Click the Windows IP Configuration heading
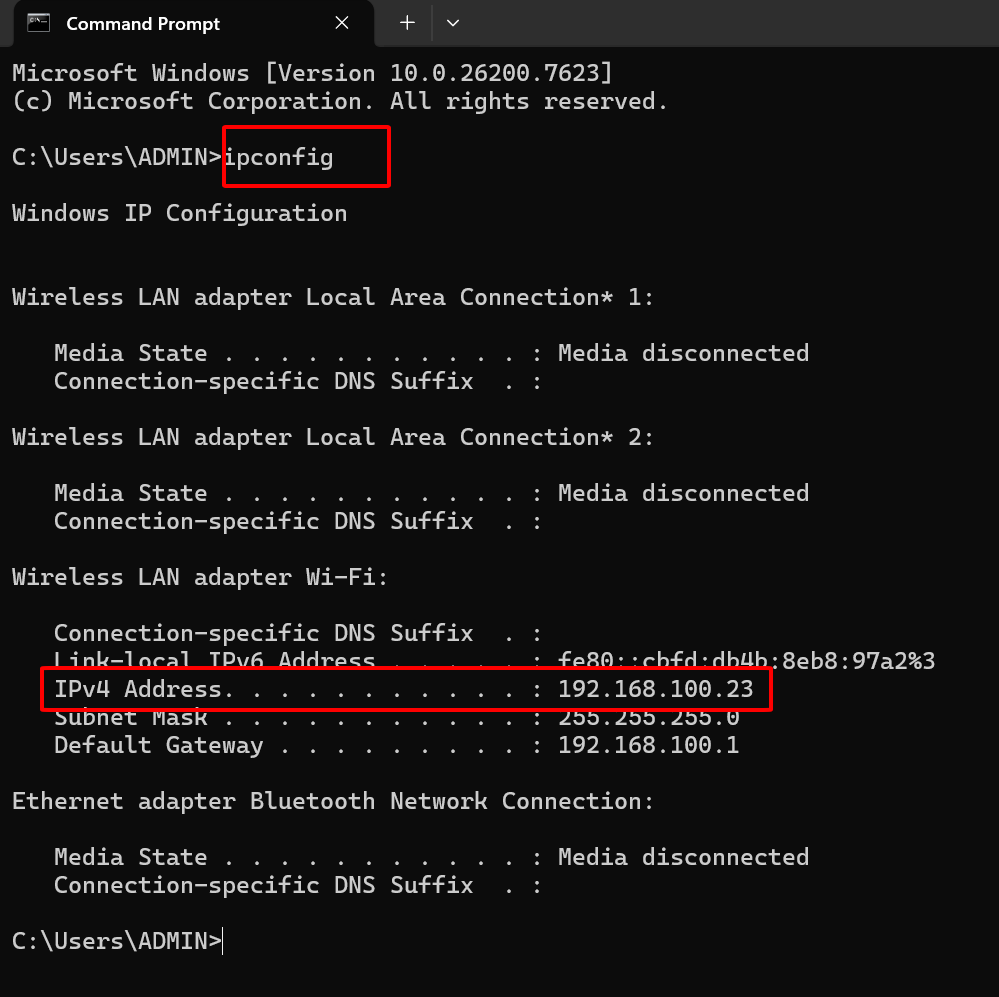Screen dimensions: 999x997 [x=179, y=213]
